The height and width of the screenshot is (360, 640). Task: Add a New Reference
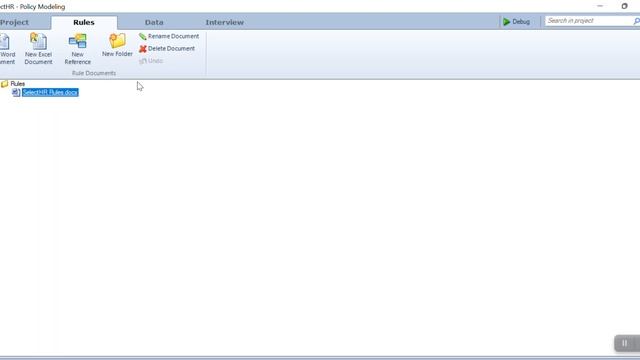tap(78, 49)
